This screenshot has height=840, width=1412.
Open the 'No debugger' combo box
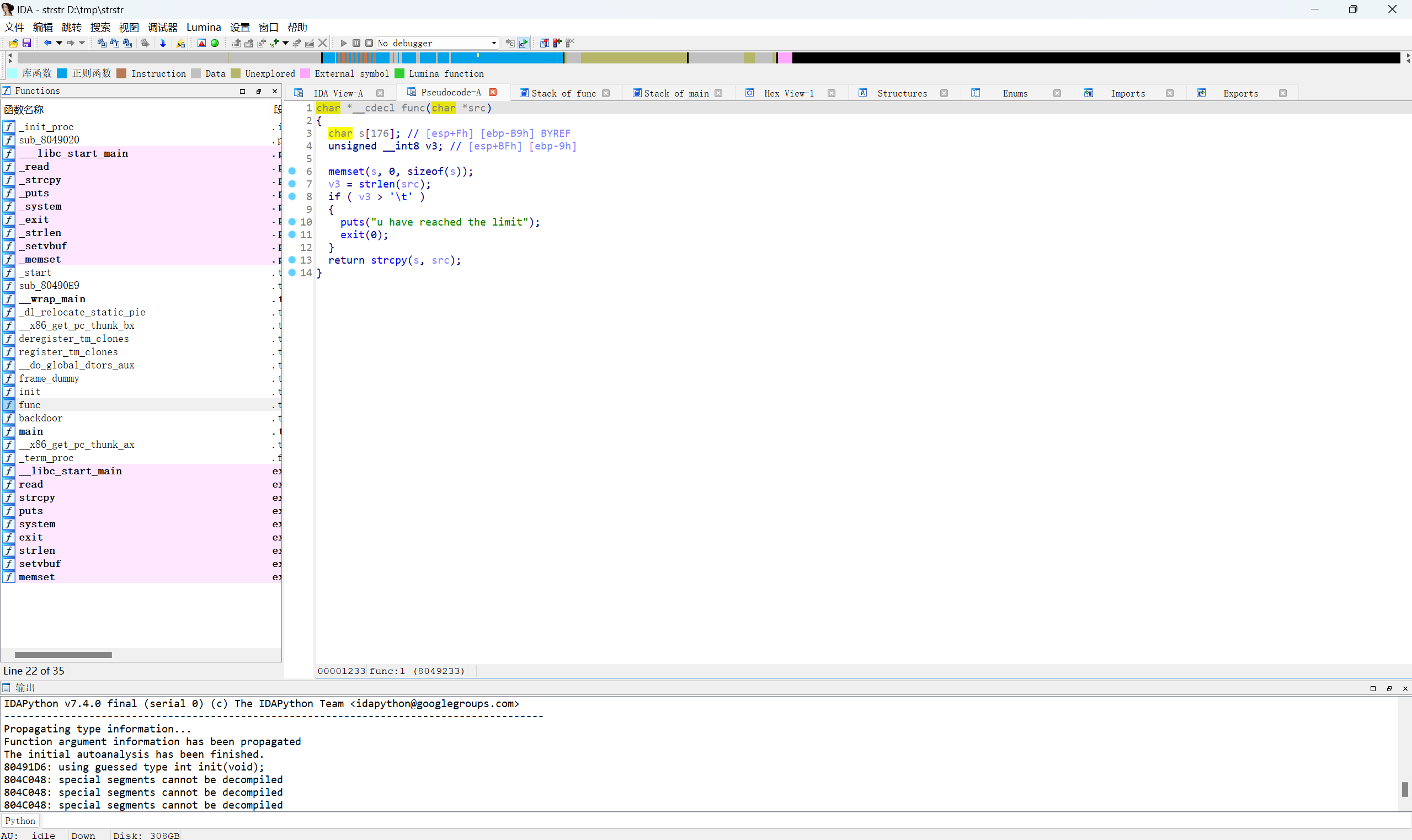pos(437,43)
